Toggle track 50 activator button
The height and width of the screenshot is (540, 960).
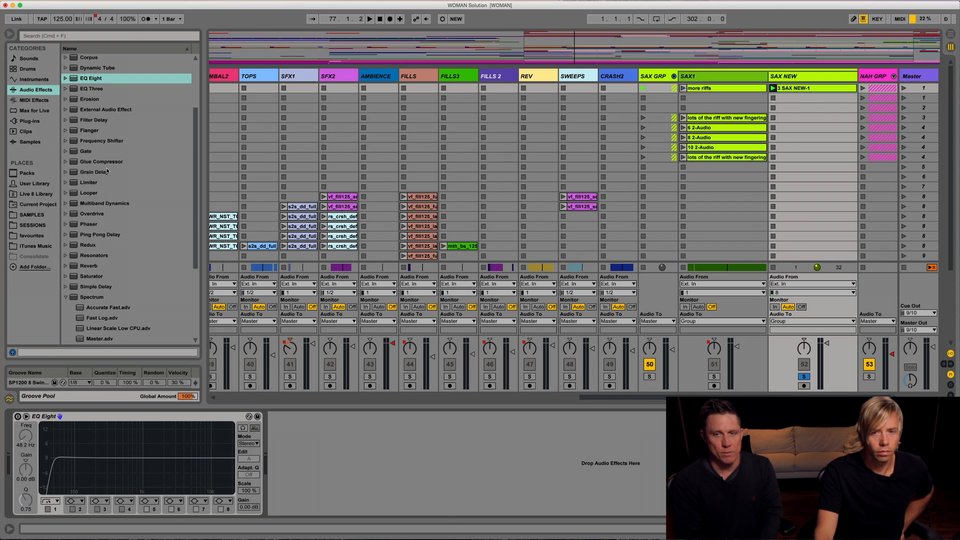click(649, 364)
